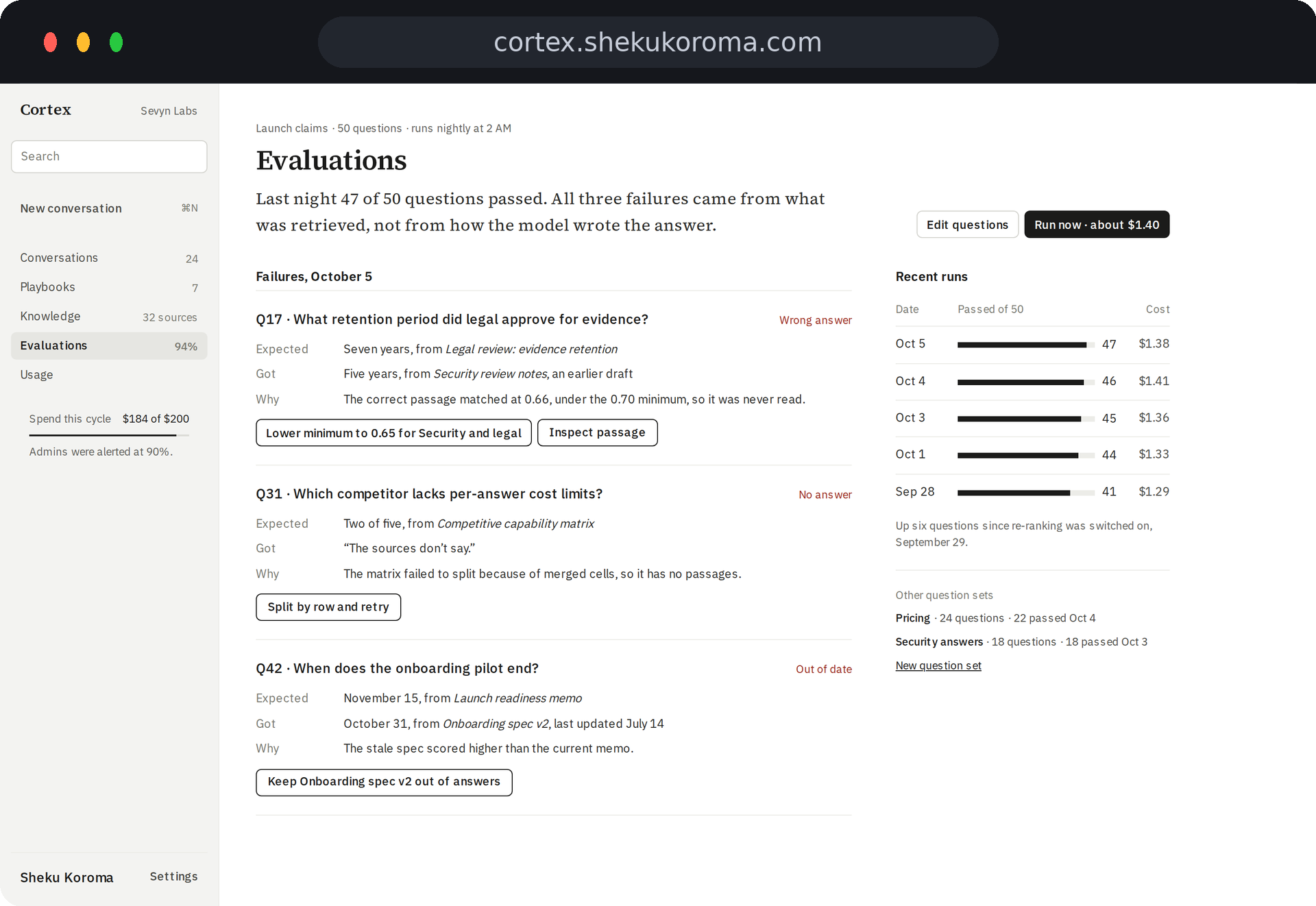Click the Edit questions button
The width and height of the screenshot is (1316, 906).
967,225
